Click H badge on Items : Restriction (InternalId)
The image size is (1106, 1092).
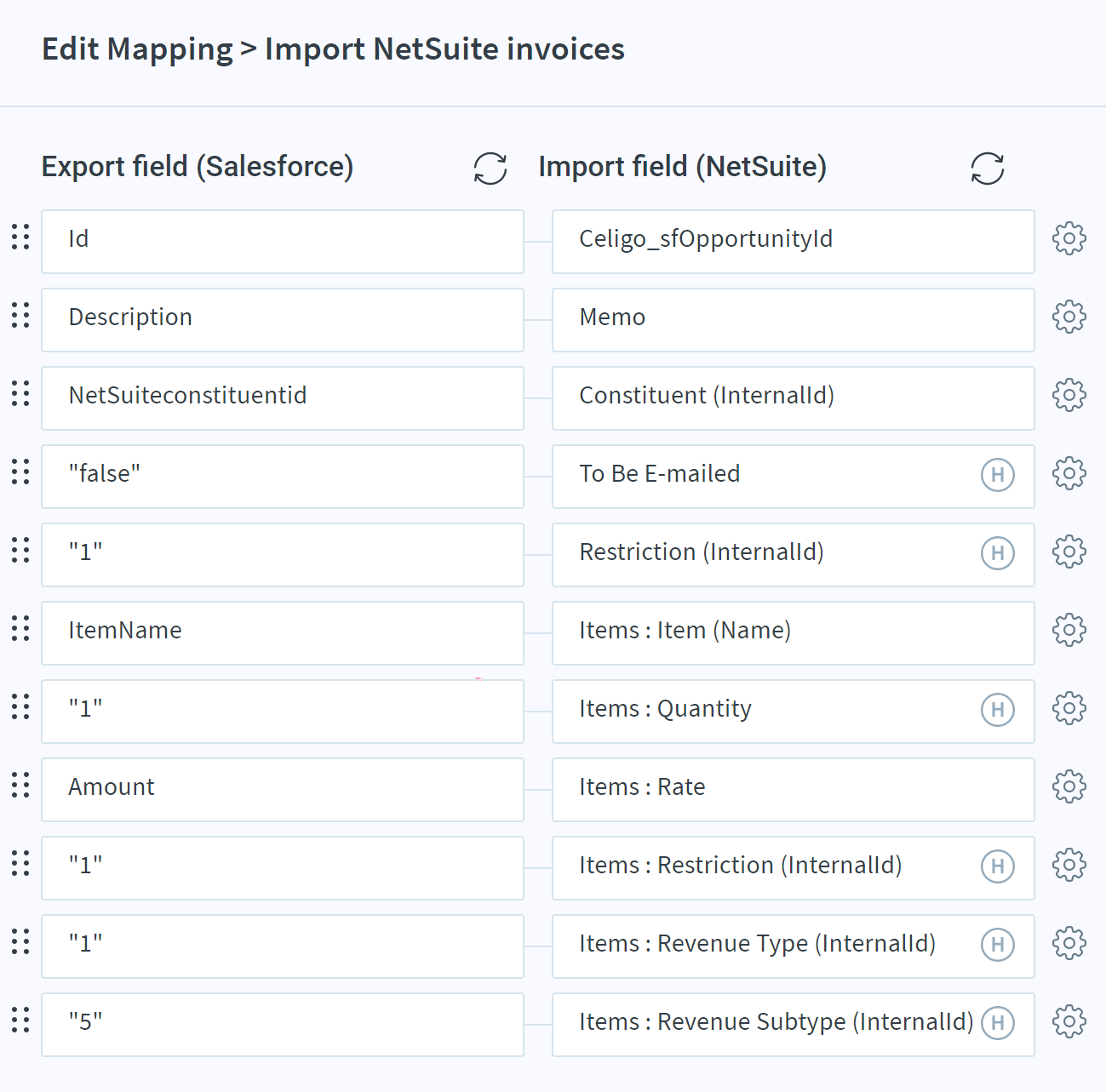(x=998, y=866)
